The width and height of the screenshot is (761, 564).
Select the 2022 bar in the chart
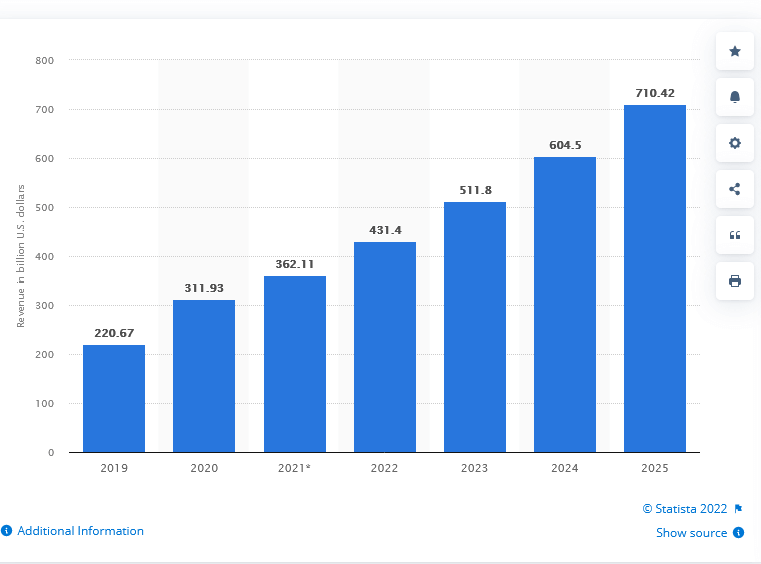pos(385,347)
